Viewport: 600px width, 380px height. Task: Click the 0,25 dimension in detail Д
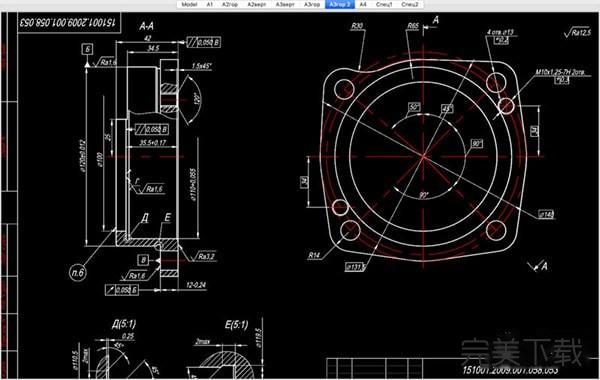coord(128,336)
